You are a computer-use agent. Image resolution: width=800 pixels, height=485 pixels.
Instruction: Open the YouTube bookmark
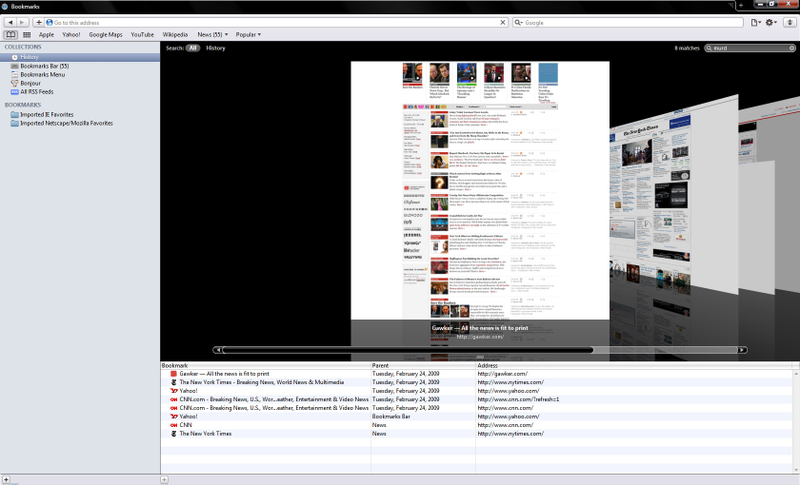(x=142, y=35)
